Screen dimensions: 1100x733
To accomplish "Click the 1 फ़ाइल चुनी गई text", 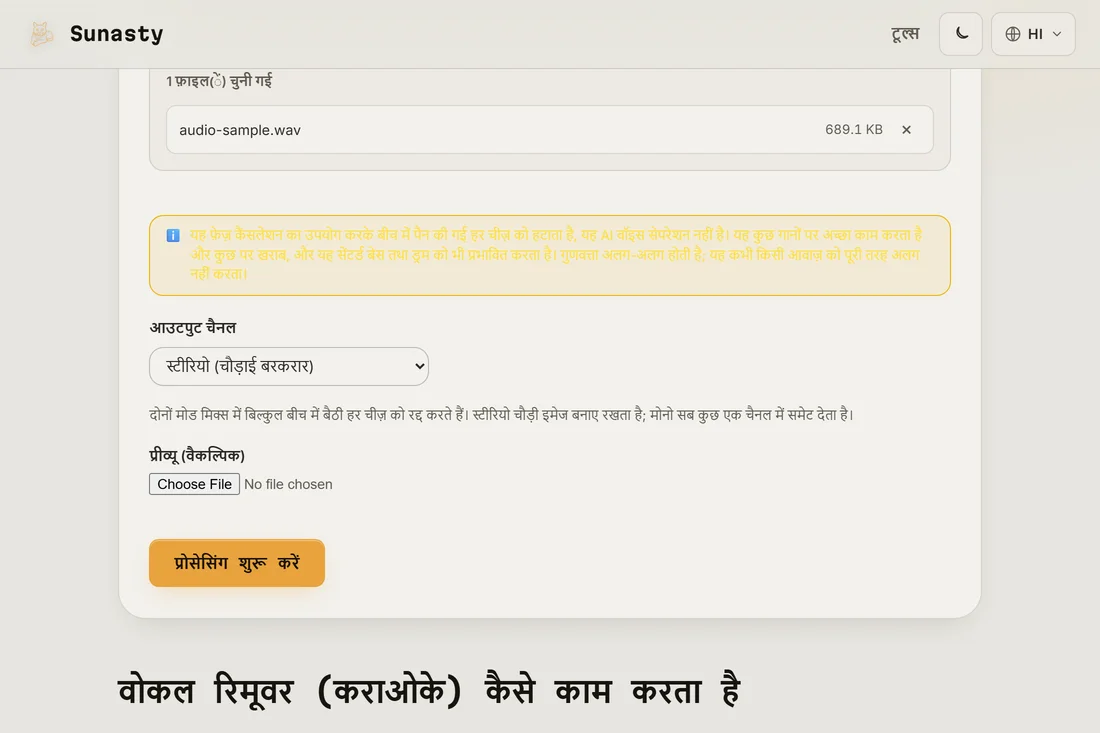I will 219,81.
